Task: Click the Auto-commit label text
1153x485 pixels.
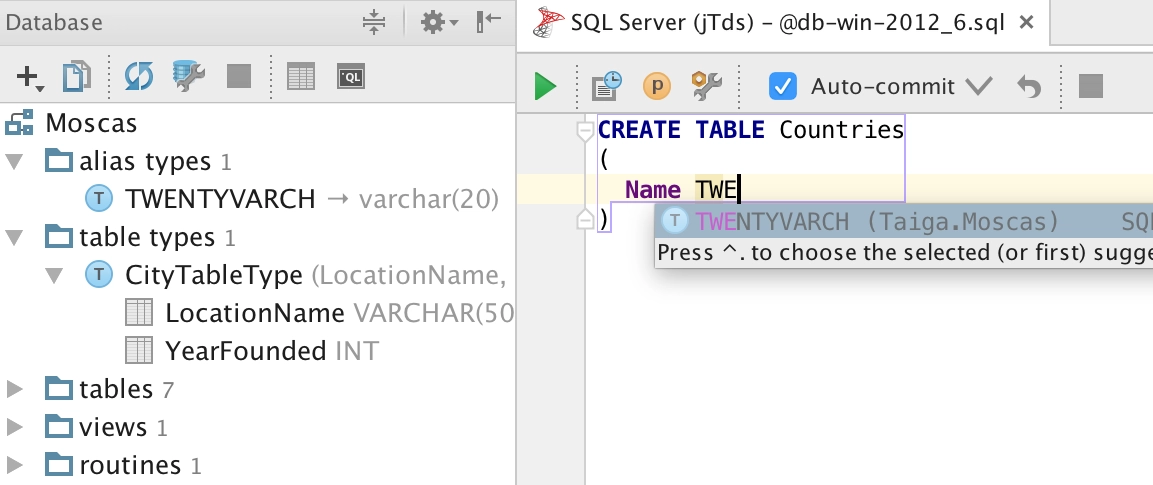Action: point(882,87)
